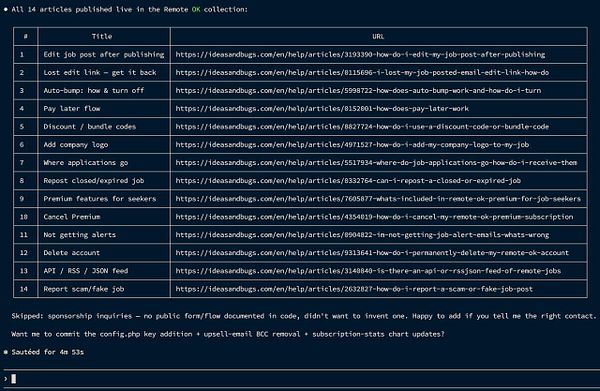Image resolution: width=600 pixels, height=391 pixels.
Task: Click row number 10 in the table
Action: pos(24,217)
